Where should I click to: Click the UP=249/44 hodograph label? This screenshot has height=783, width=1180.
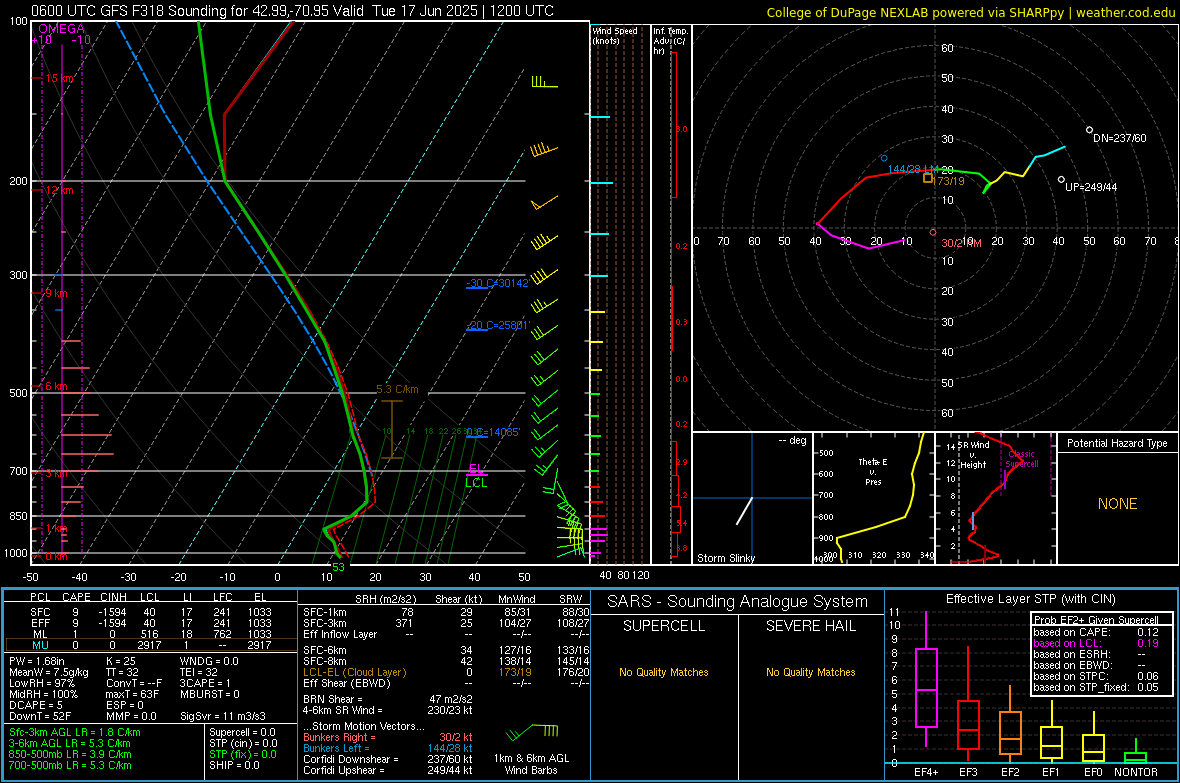pyautogui.click(x=1091, y=187)
